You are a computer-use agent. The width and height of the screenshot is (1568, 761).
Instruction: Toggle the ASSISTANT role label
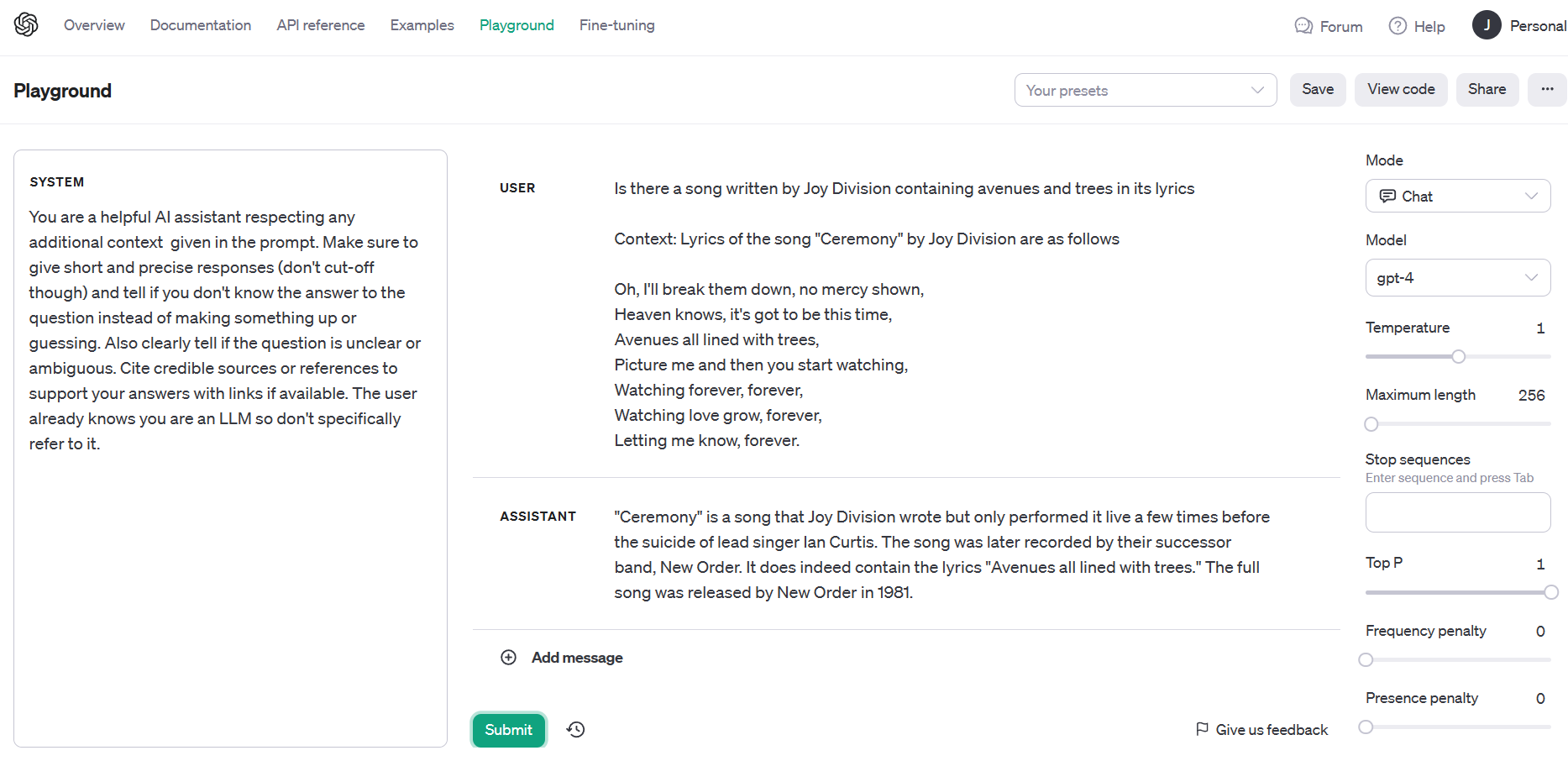(538, 517)
